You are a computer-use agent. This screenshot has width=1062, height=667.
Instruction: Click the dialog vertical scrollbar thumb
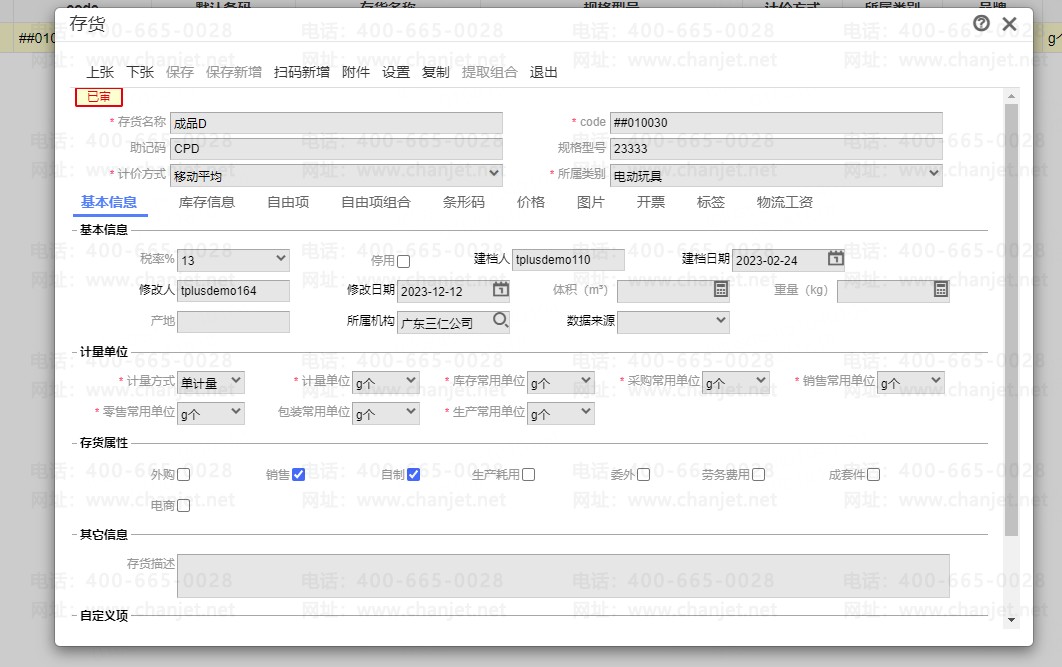point(1011,320)
